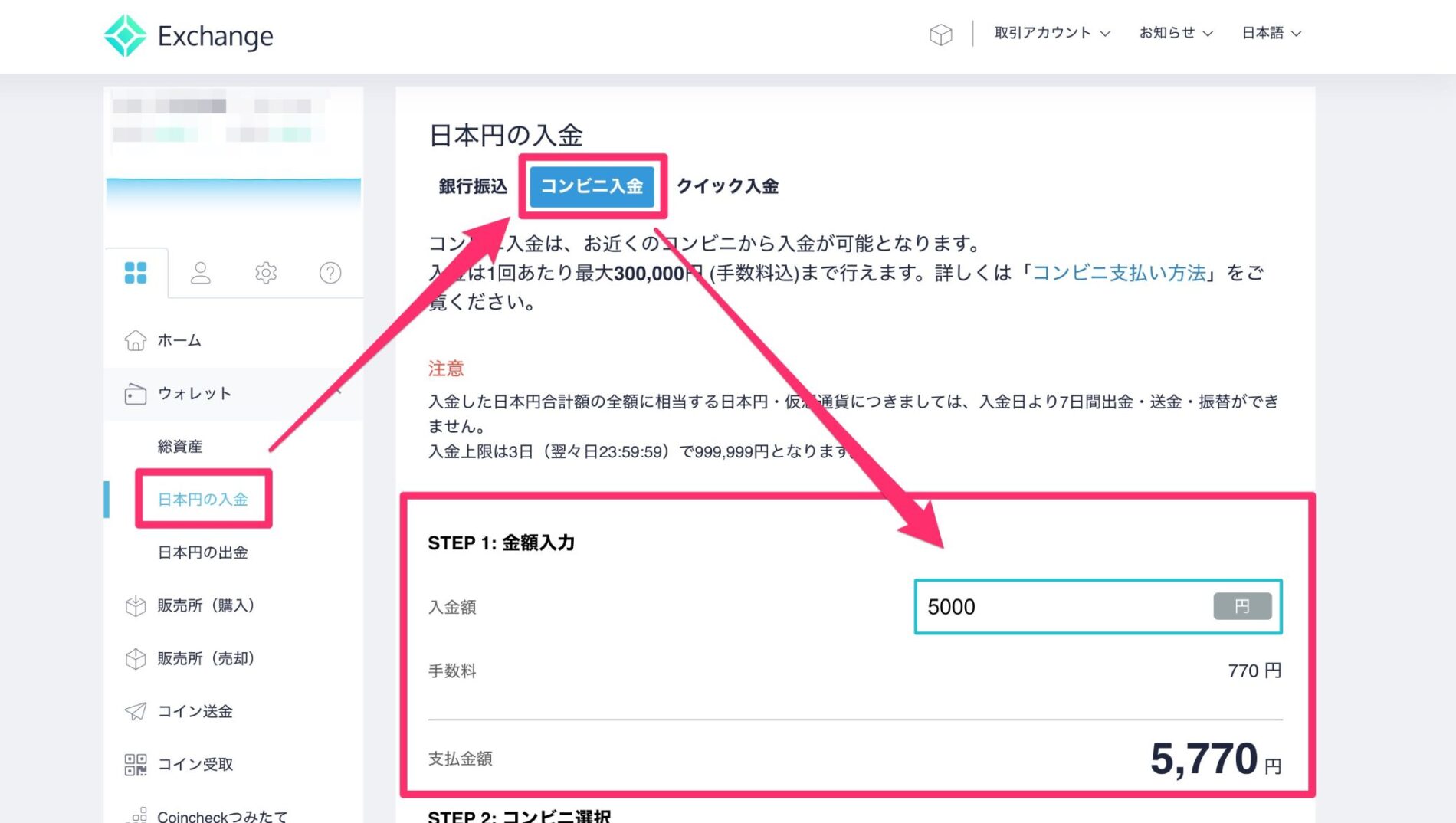Click the box icon next to 販売所（売却）

(136, 659)
